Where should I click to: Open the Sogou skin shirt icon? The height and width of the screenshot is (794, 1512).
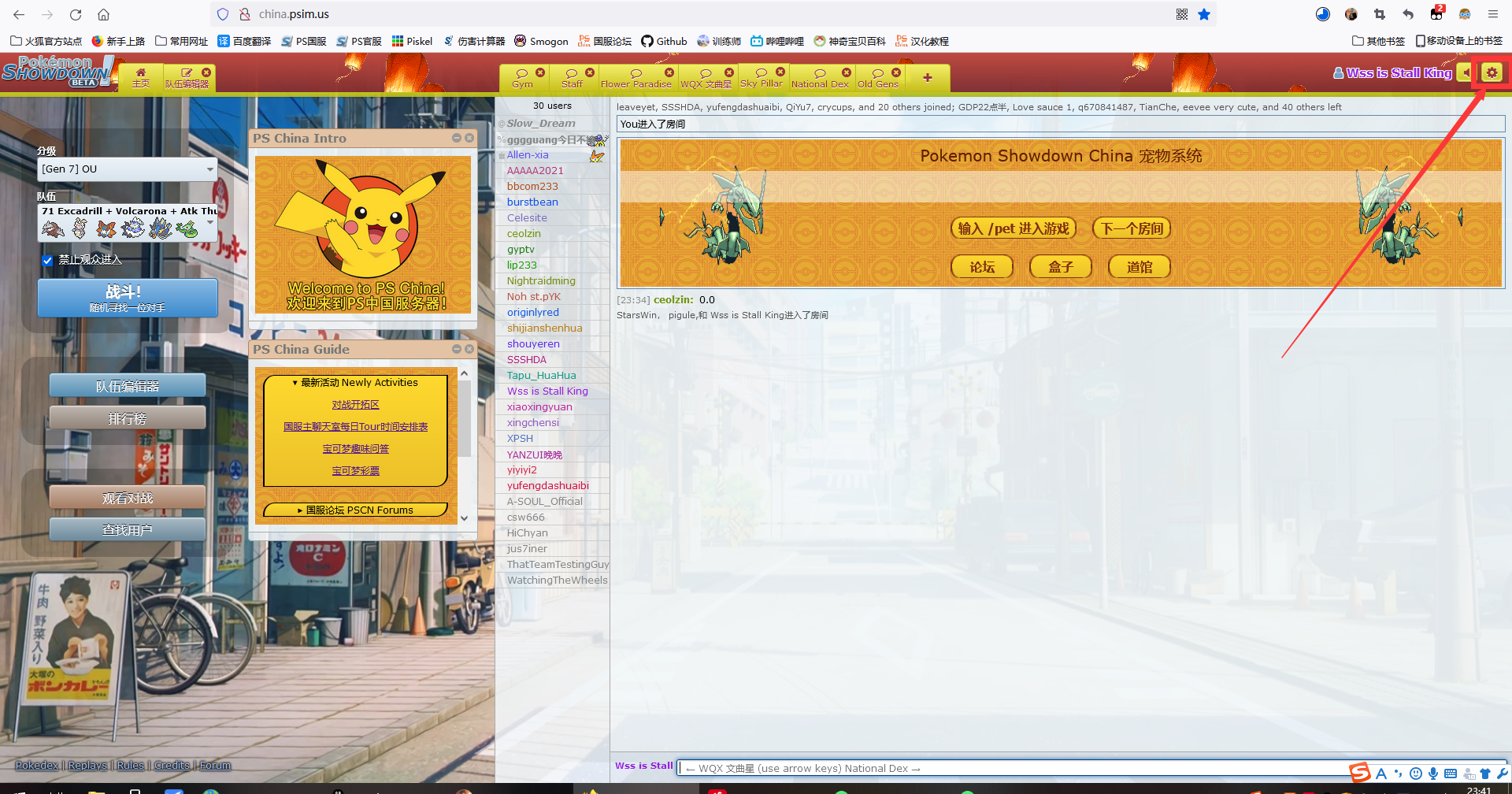tap(1485, 774)
